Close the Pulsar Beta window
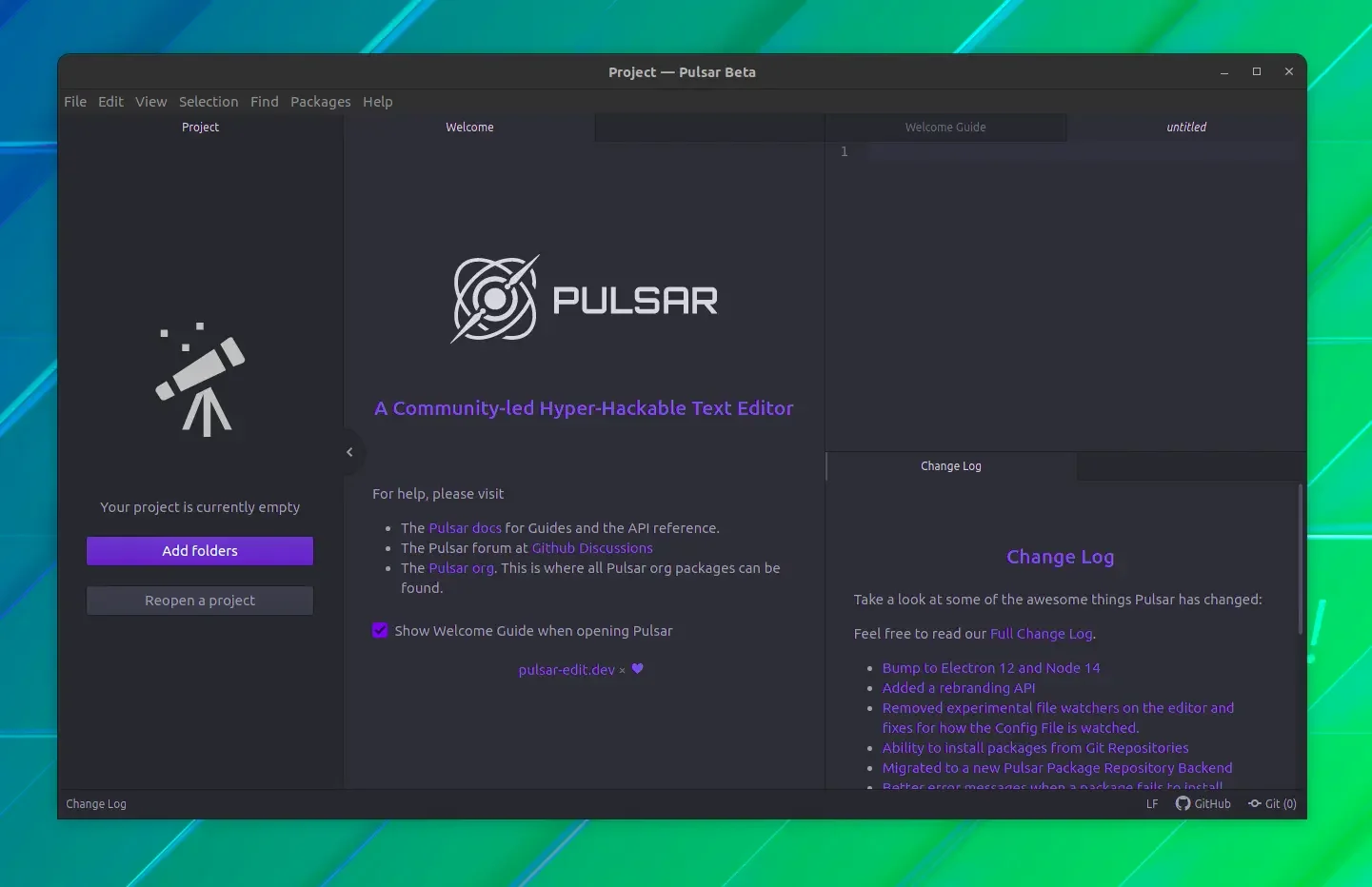The height and width of the screenshot is (887, 1372). point(1289,72)
